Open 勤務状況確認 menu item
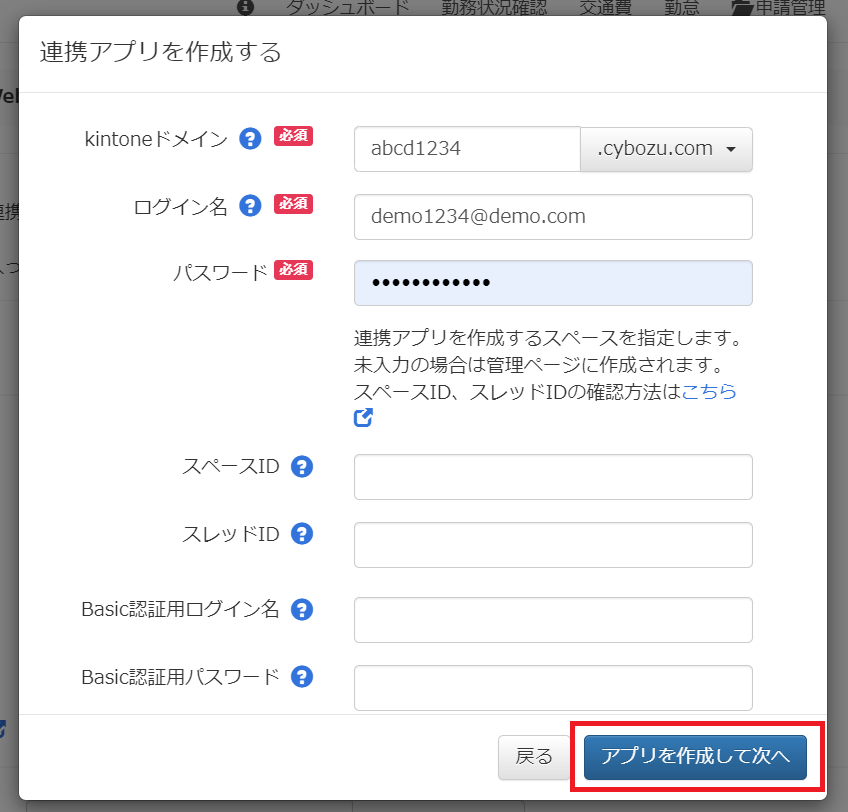This screenshot has height=812, width=848. pyautogui.click(x=494, y=8)
